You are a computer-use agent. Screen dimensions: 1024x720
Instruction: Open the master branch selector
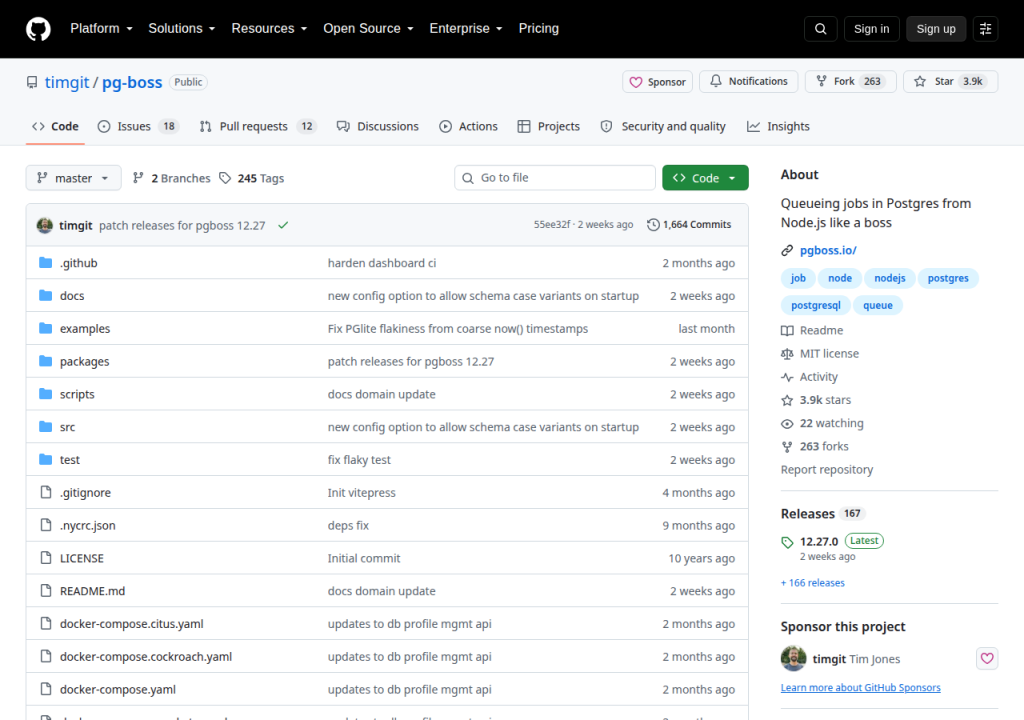73,178
